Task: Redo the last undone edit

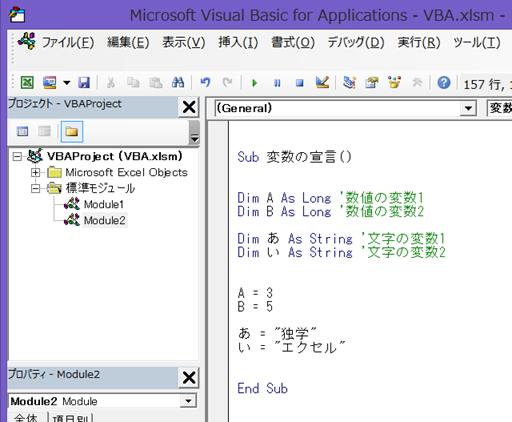Action: (228, 82)
